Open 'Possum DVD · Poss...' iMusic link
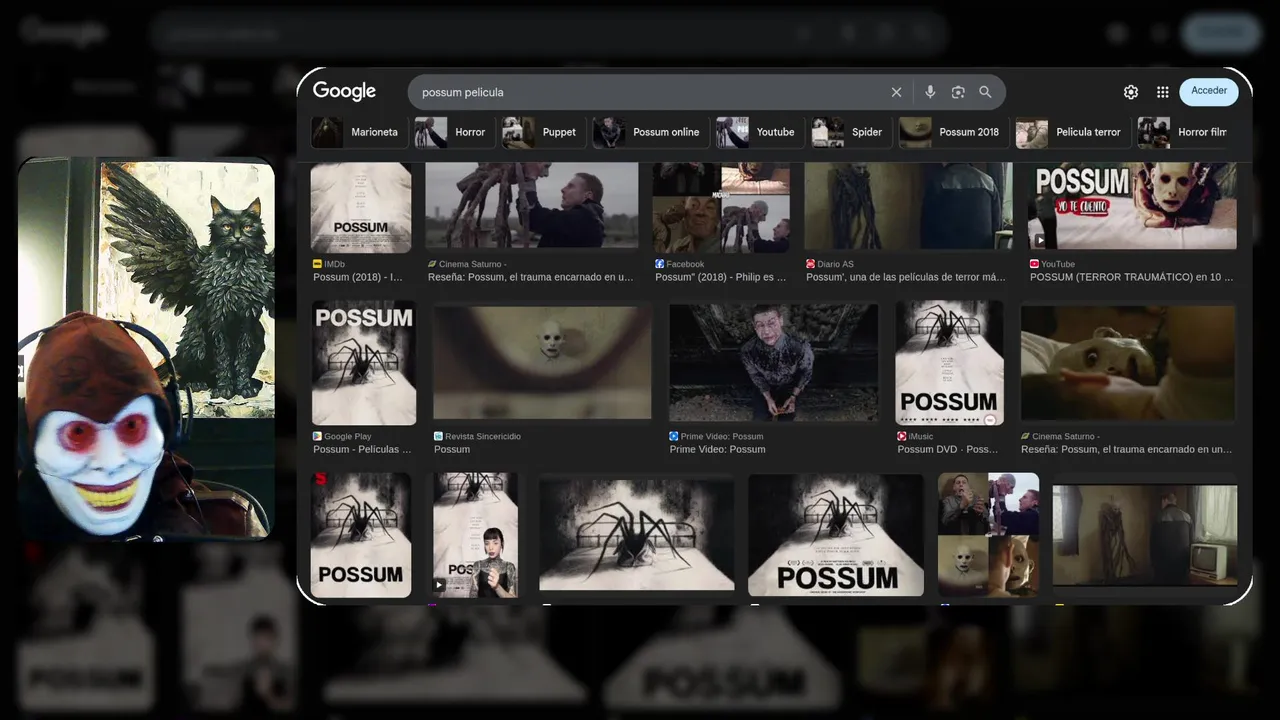 coord(948,450)
